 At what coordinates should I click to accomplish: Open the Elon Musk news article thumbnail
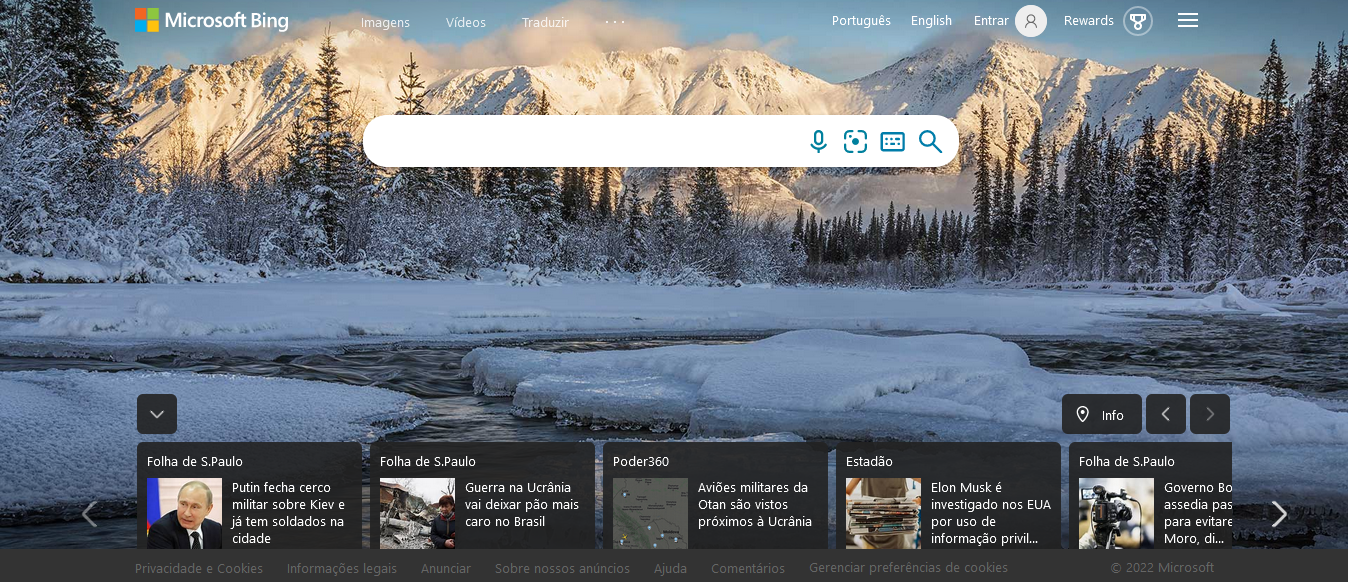[883, 512]
